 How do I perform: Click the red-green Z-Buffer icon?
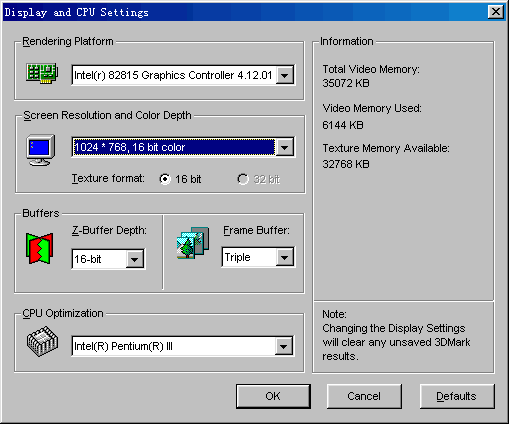40,248
